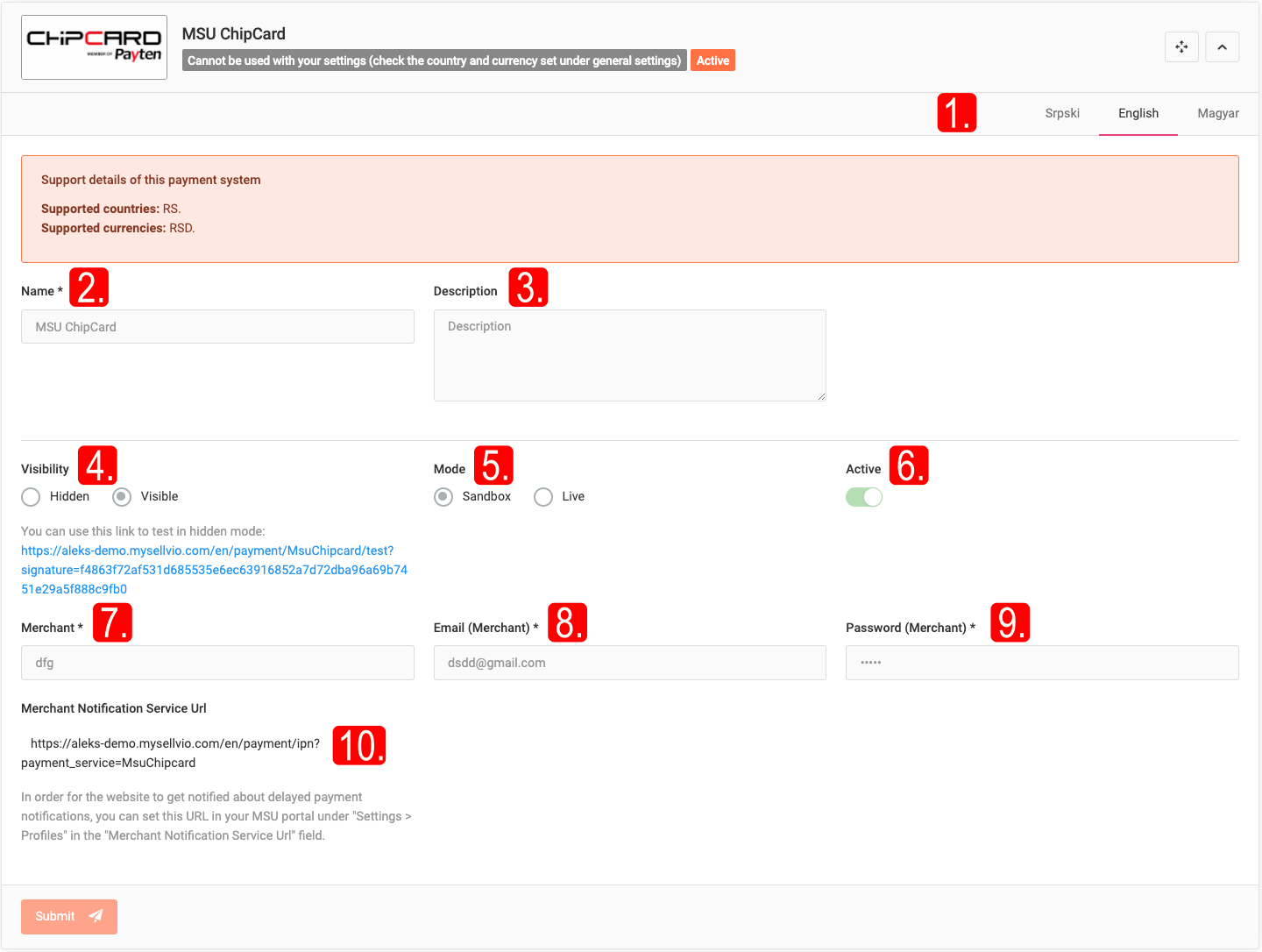Switch to the Srpski language tab

click(x=1061, y=113)
